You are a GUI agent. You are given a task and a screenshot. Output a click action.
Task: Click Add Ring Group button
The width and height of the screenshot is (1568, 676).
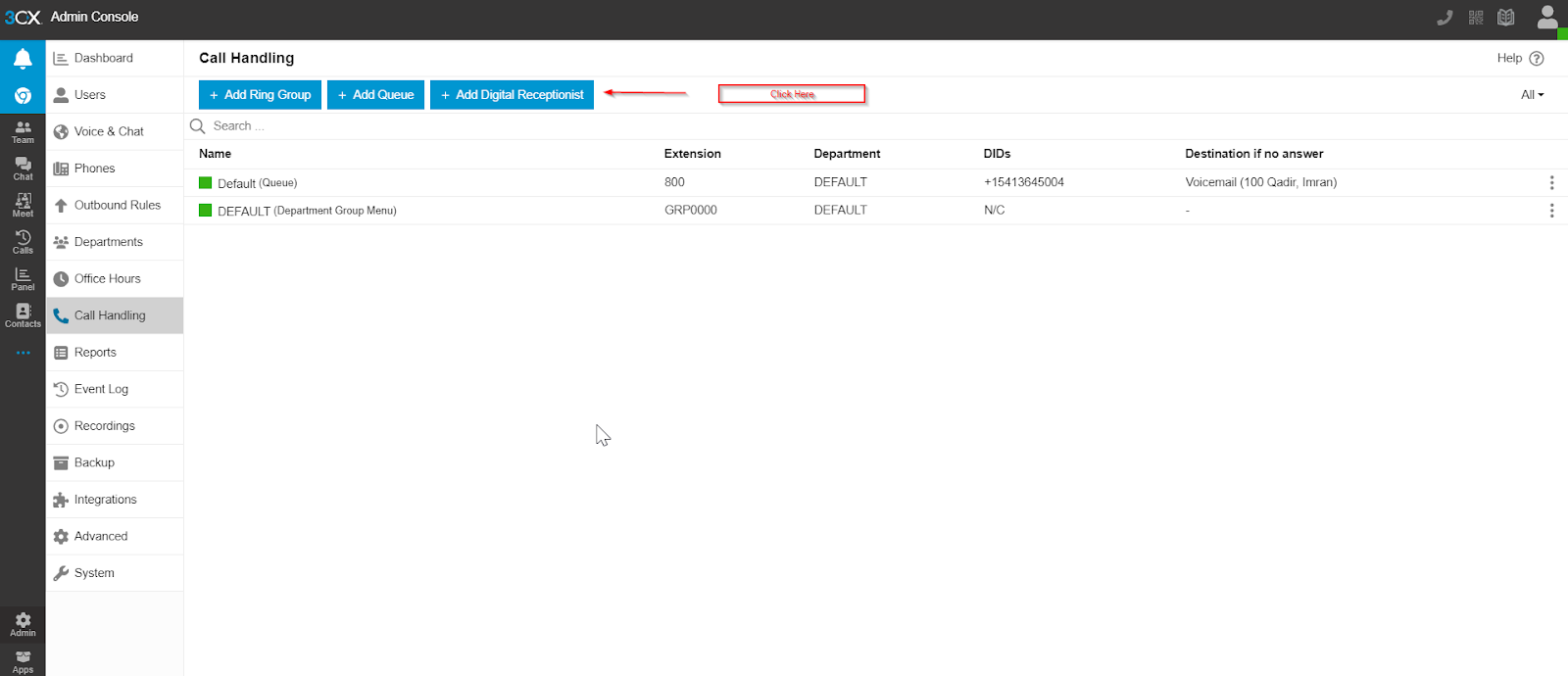coord(260,95)
